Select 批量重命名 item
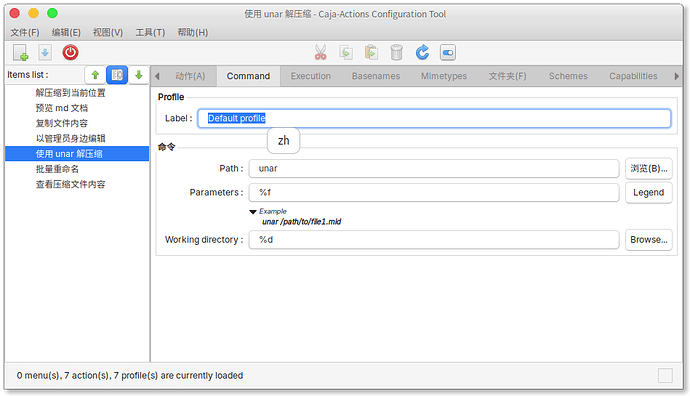The height and width of the screenshot is (396, 690). pyautogui.click(x=77, y=169)
